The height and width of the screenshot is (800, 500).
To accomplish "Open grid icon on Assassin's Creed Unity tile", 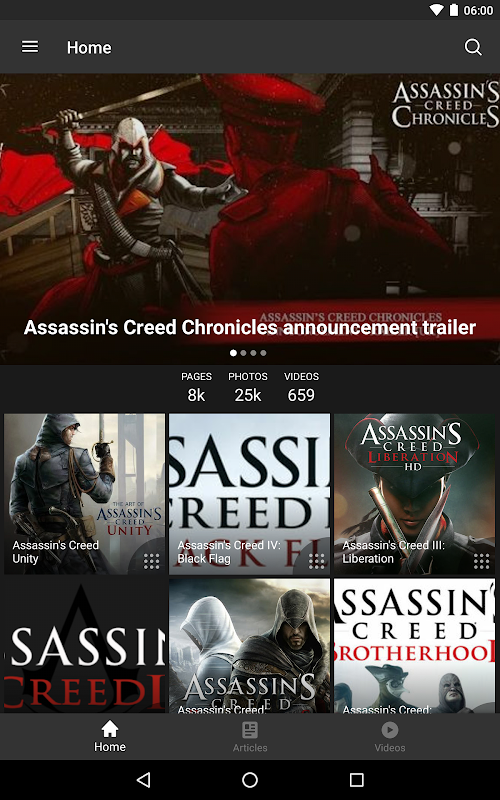I will (152, 561).
